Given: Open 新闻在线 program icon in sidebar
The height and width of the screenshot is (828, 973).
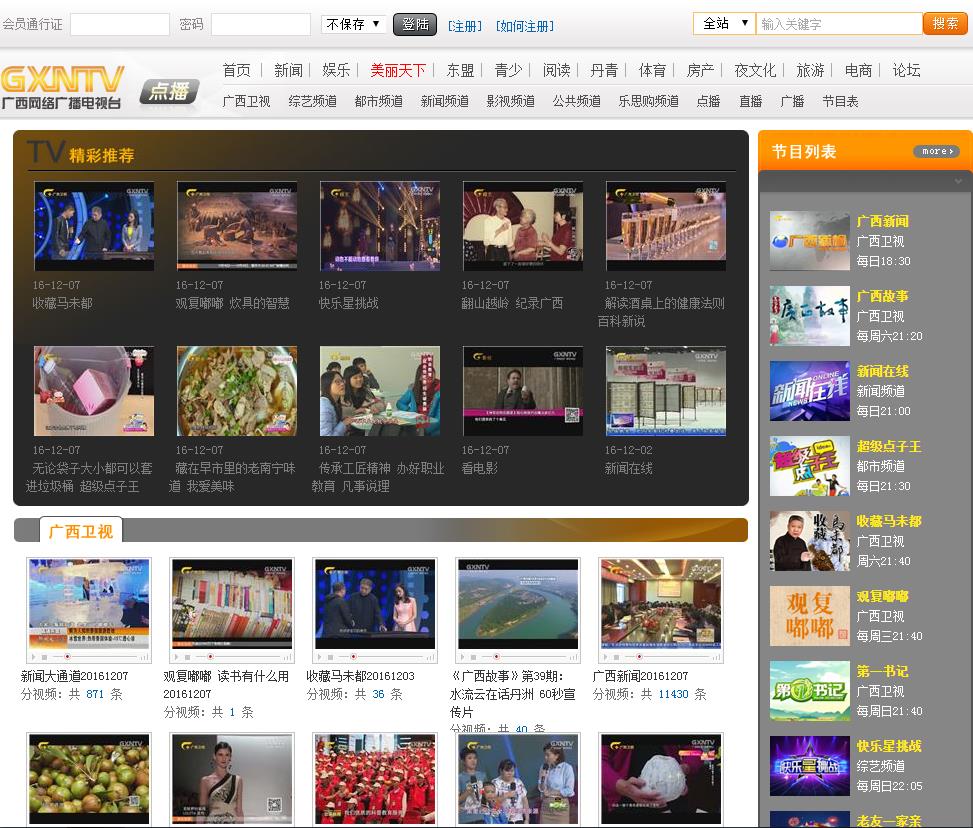Looking at the screenshot, I should coord(810,391).
